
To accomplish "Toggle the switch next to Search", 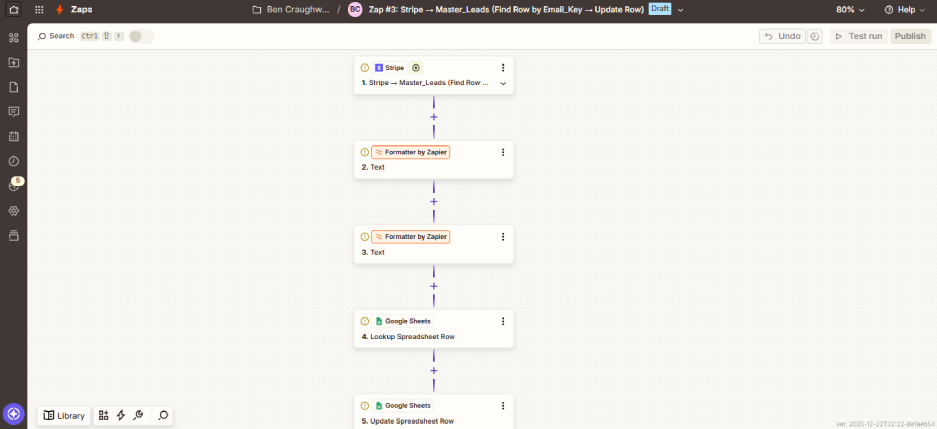I will (x=141, y=36).
